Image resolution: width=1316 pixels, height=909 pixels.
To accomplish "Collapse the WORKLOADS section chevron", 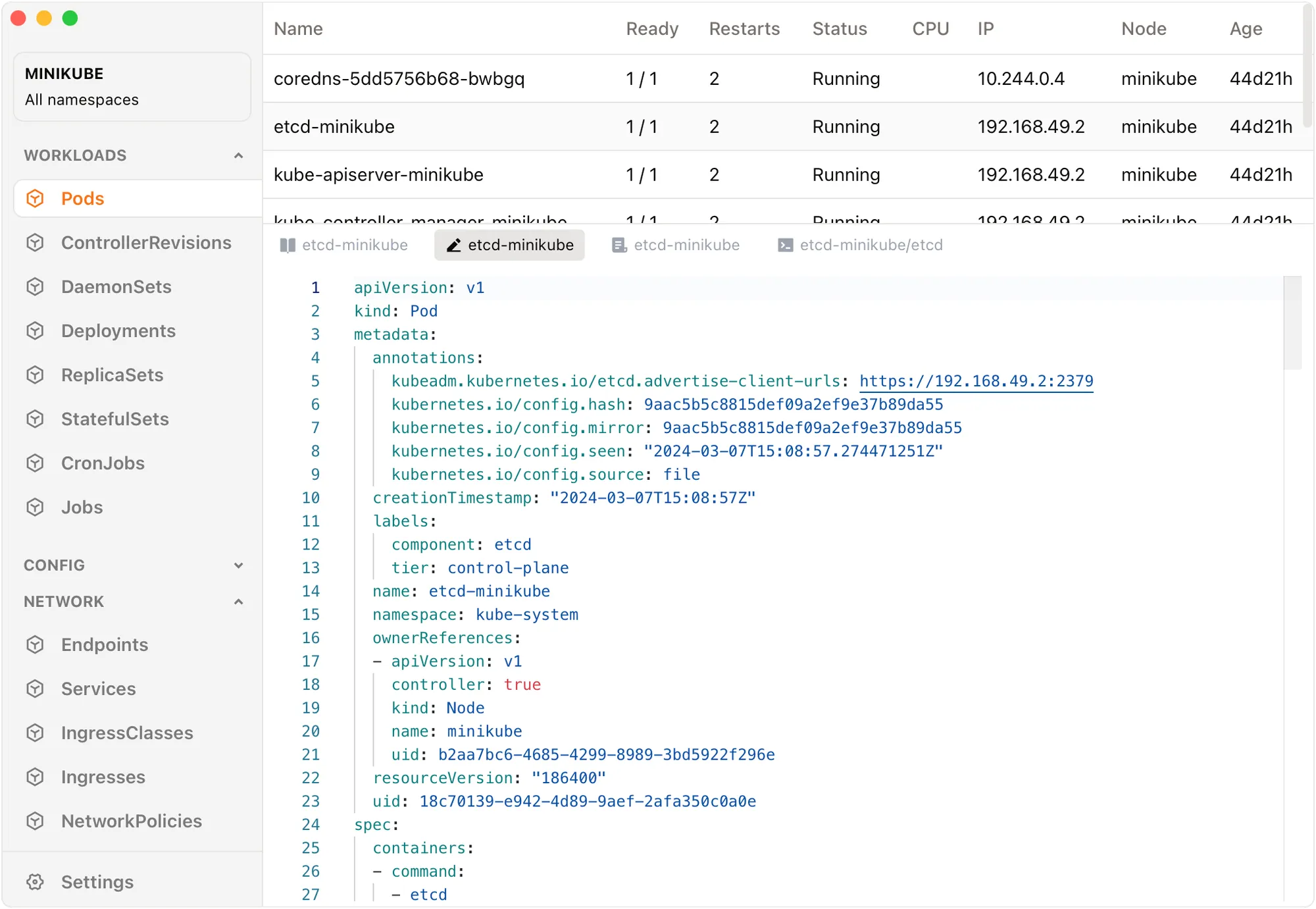I will click(238, 155).
